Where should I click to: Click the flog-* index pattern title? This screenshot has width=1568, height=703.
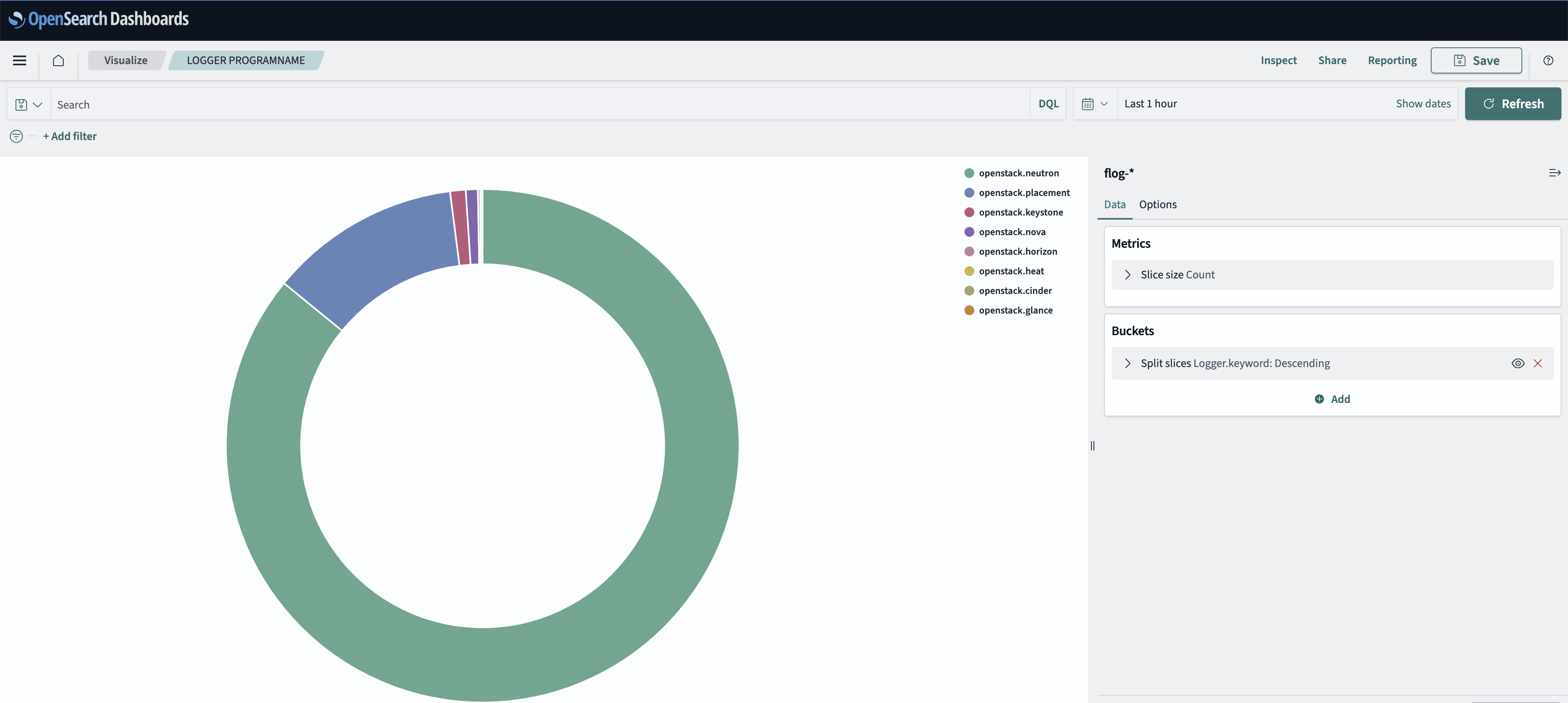click(x=1119, y=173)
